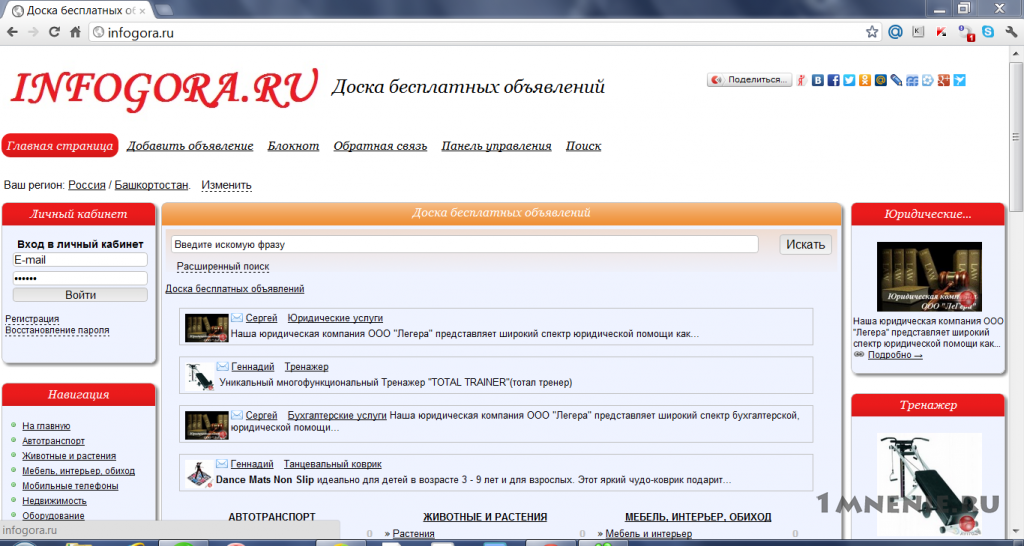1024x546 pixels.
Task: Share to Ya.ru with the red figure icon
Action: point(802,80)
